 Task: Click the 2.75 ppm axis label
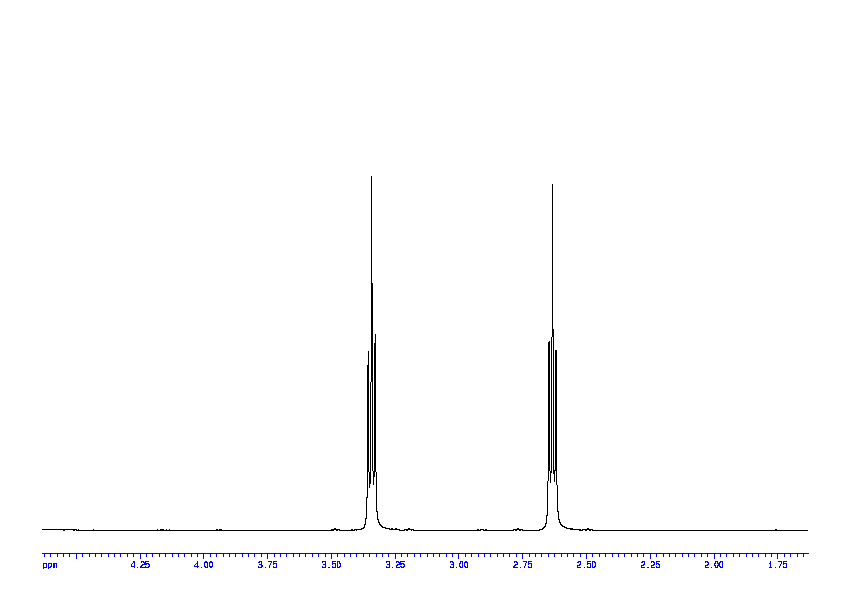tap(522, 565)
